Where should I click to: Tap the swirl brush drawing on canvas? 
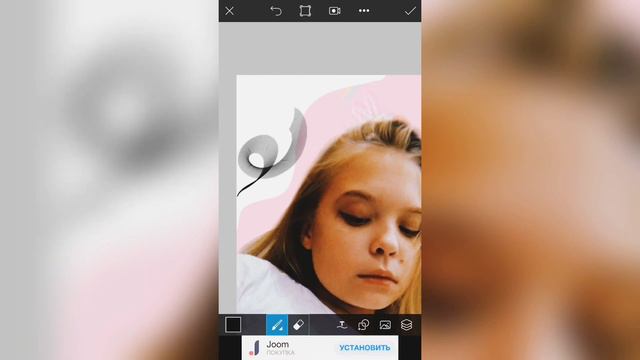[x=271, y=152]
